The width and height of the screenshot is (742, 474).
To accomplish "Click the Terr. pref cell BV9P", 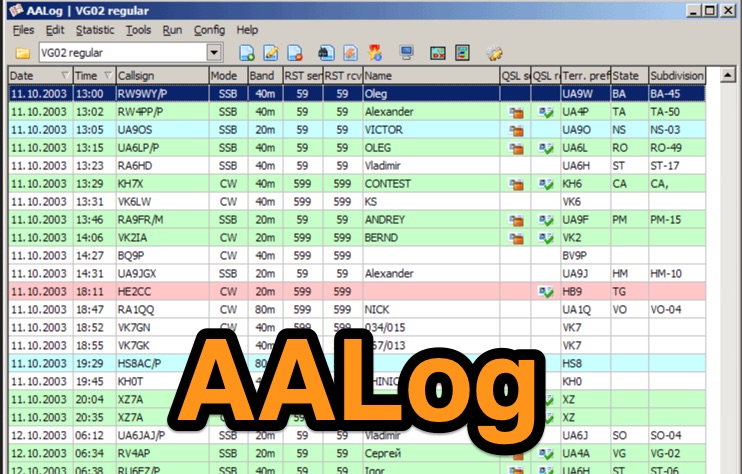I will [586, 255].
